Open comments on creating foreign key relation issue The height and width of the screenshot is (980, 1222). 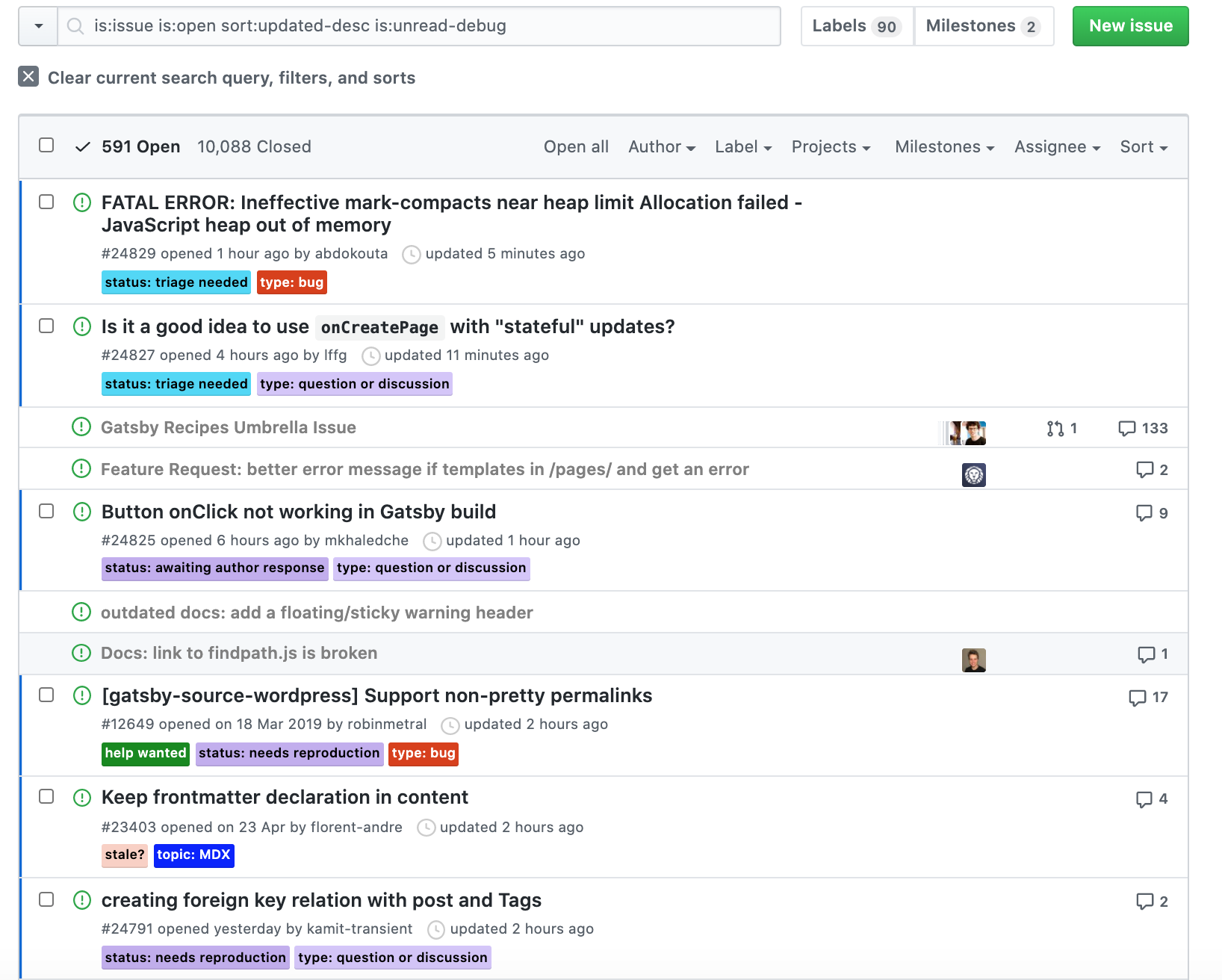point(1152,902)
